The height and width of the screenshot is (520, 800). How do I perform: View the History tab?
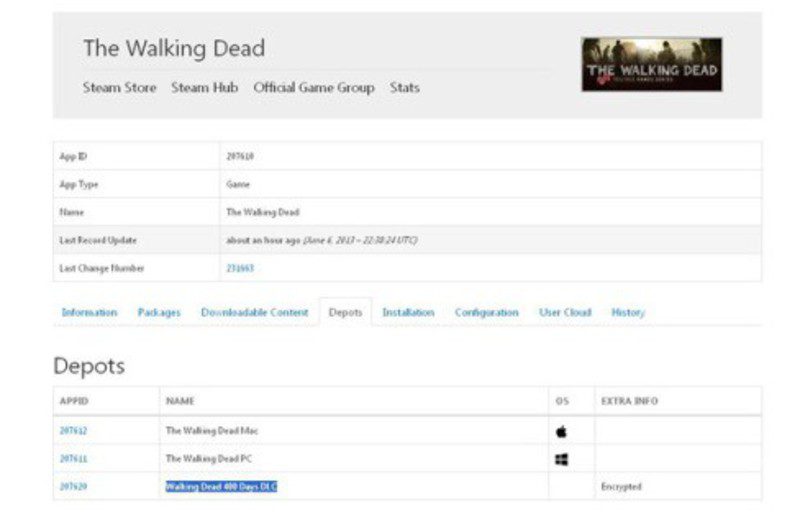point(627,313)
